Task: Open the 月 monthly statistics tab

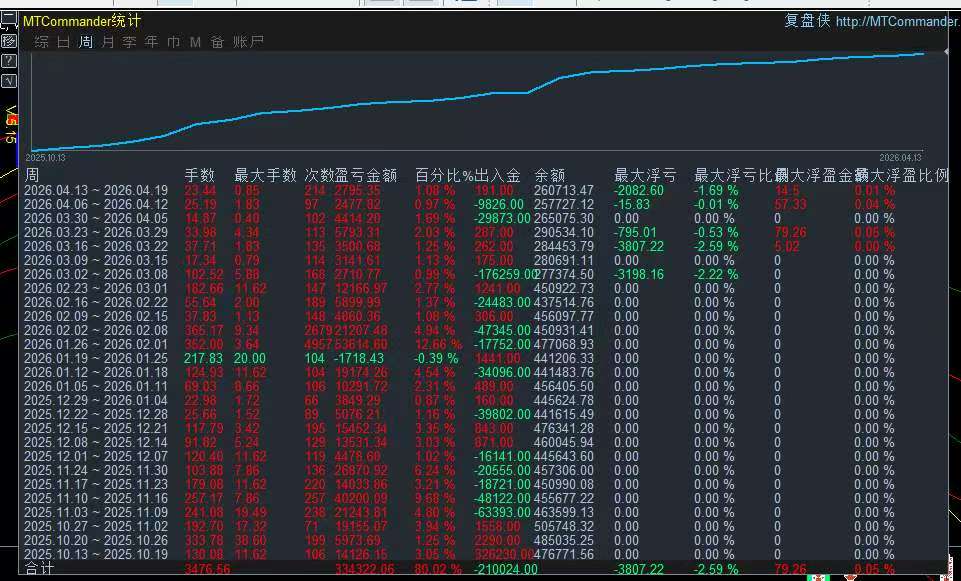Action: [x=107, y=42]
